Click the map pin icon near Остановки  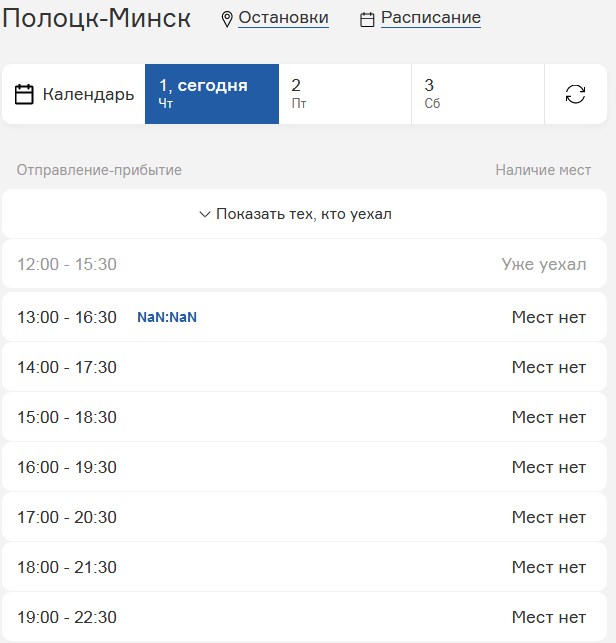227,19
